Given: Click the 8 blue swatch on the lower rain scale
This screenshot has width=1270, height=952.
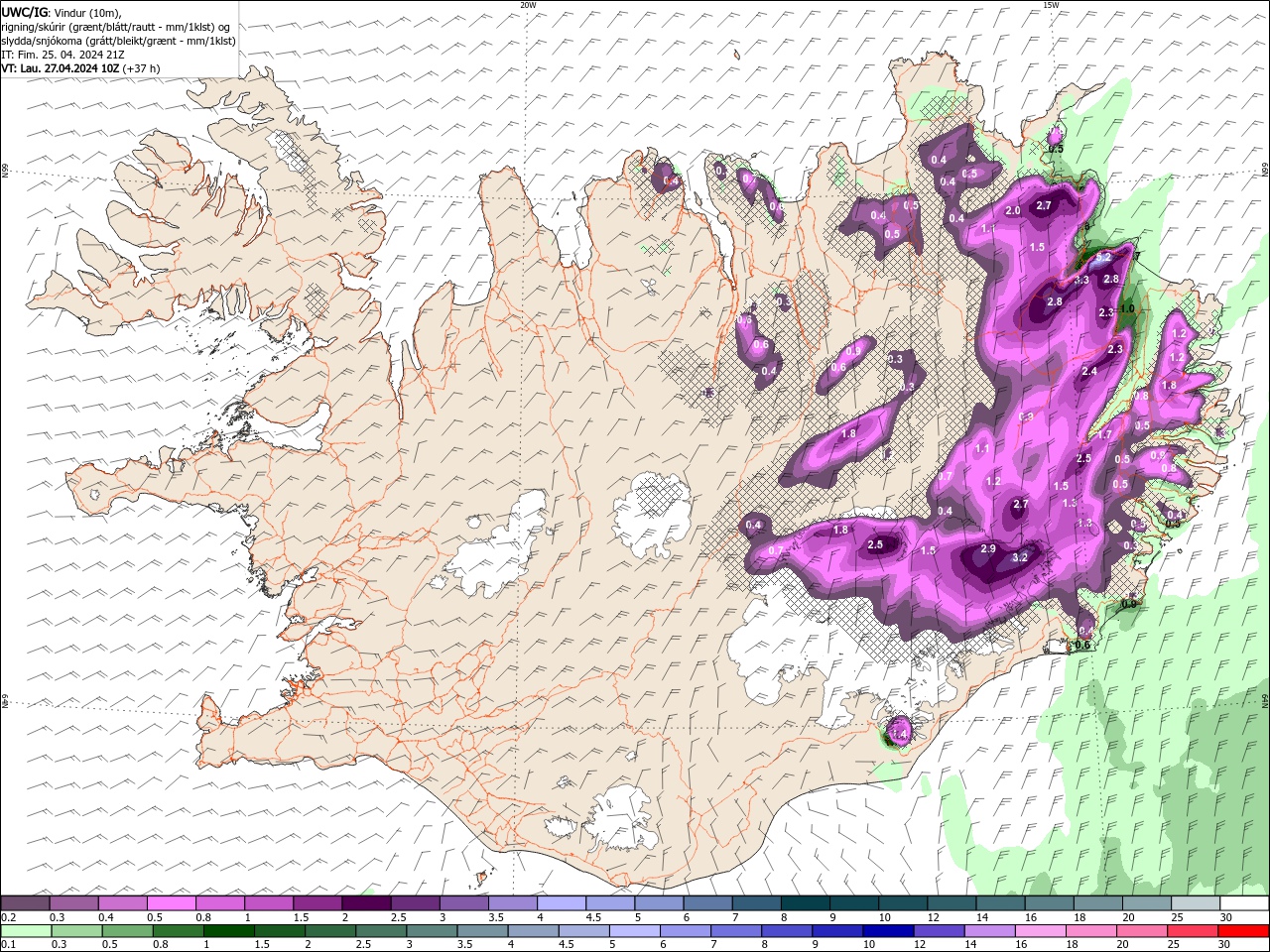Looking at the screenshot, I should point(786,931).
